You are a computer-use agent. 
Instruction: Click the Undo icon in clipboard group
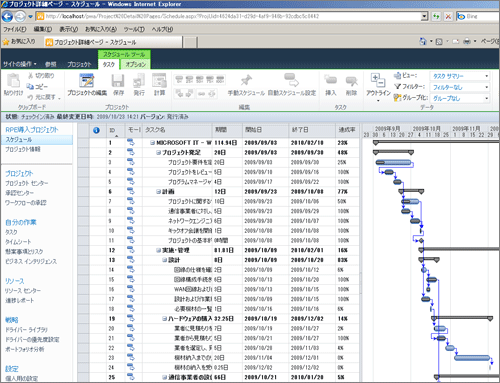tap(31, 97)
